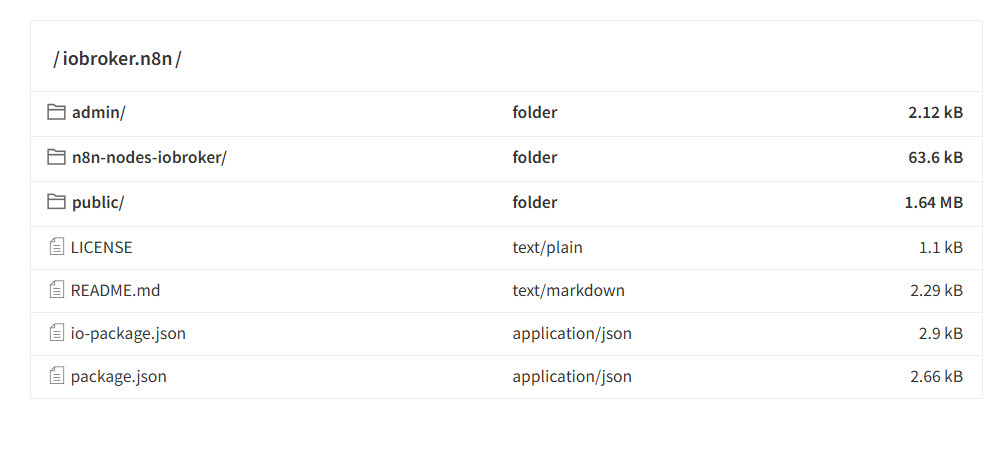The height and width of the screenshot is (464, 1001).
Task: Click the folder icon next to n8n-nodes-iobroker/
Action: [x=56, y=157]
